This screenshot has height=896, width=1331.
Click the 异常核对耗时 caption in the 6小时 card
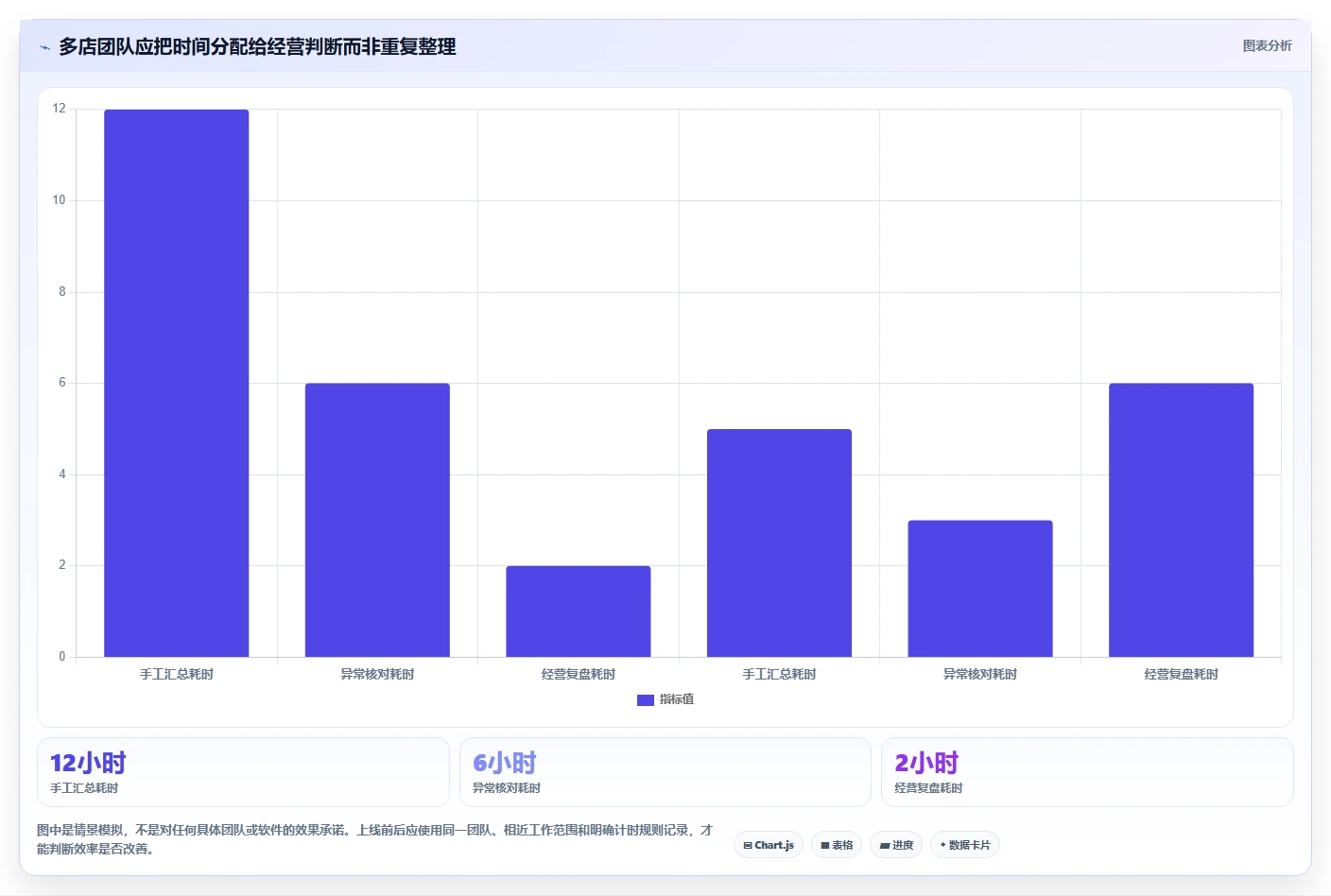(x=507, y=788)
